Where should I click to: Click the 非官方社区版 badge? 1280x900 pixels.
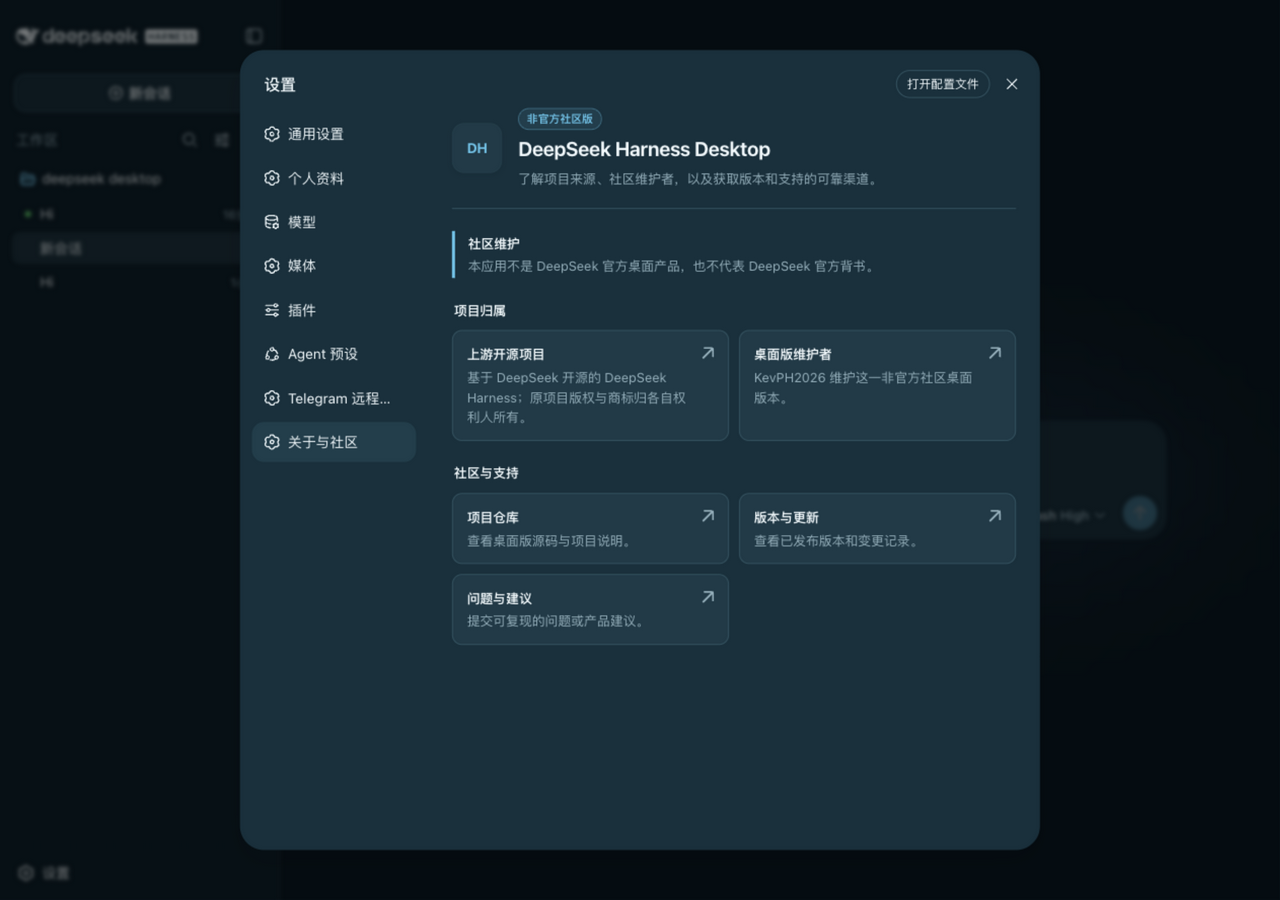click(560, 119)
